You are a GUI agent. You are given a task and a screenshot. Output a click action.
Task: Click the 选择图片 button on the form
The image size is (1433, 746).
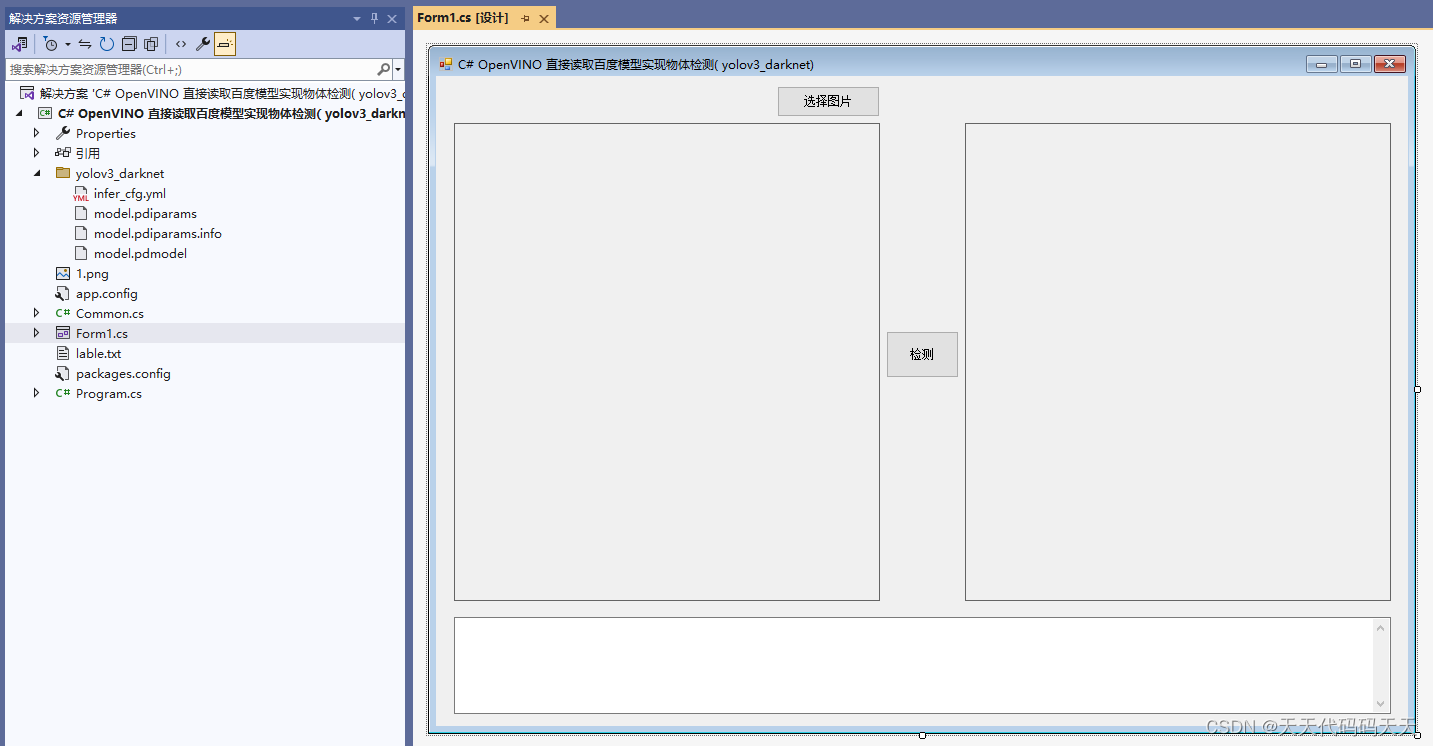point(827,101)
